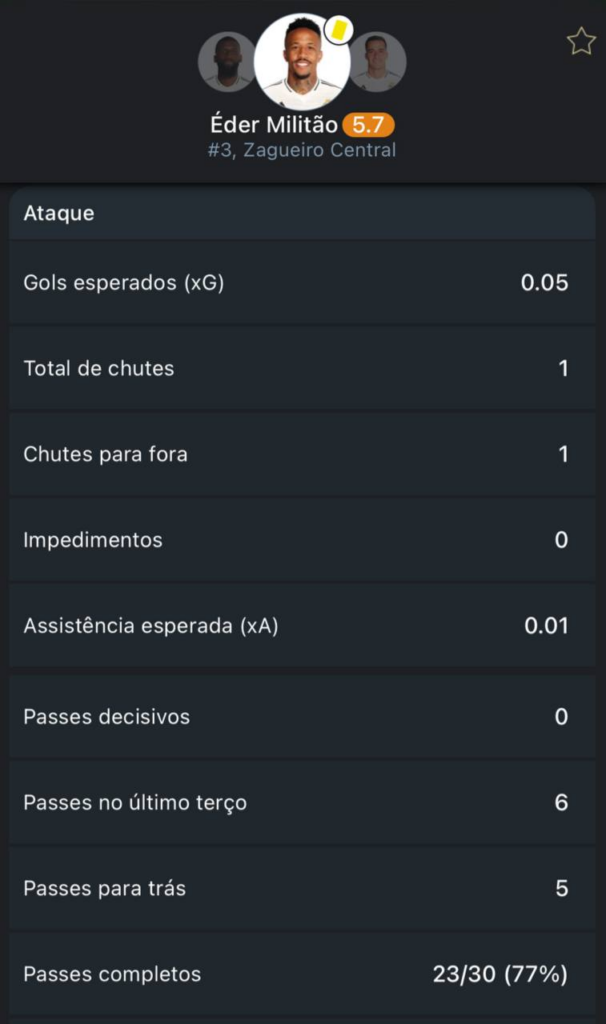Choose the Impedimentos row
606x1024 pixels.
coord(302,540)
